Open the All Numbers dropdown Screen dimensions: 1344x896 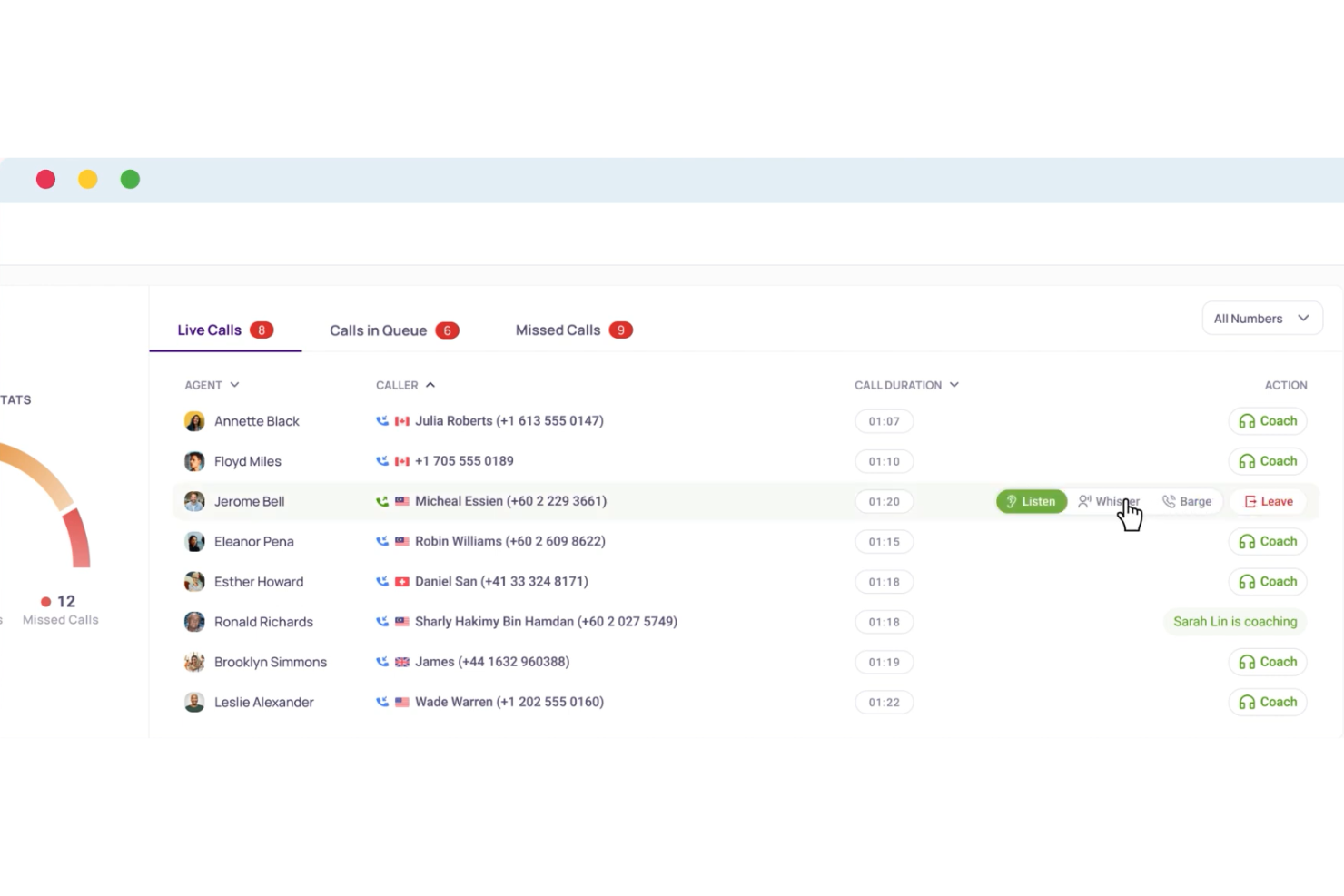point(1261,318)
